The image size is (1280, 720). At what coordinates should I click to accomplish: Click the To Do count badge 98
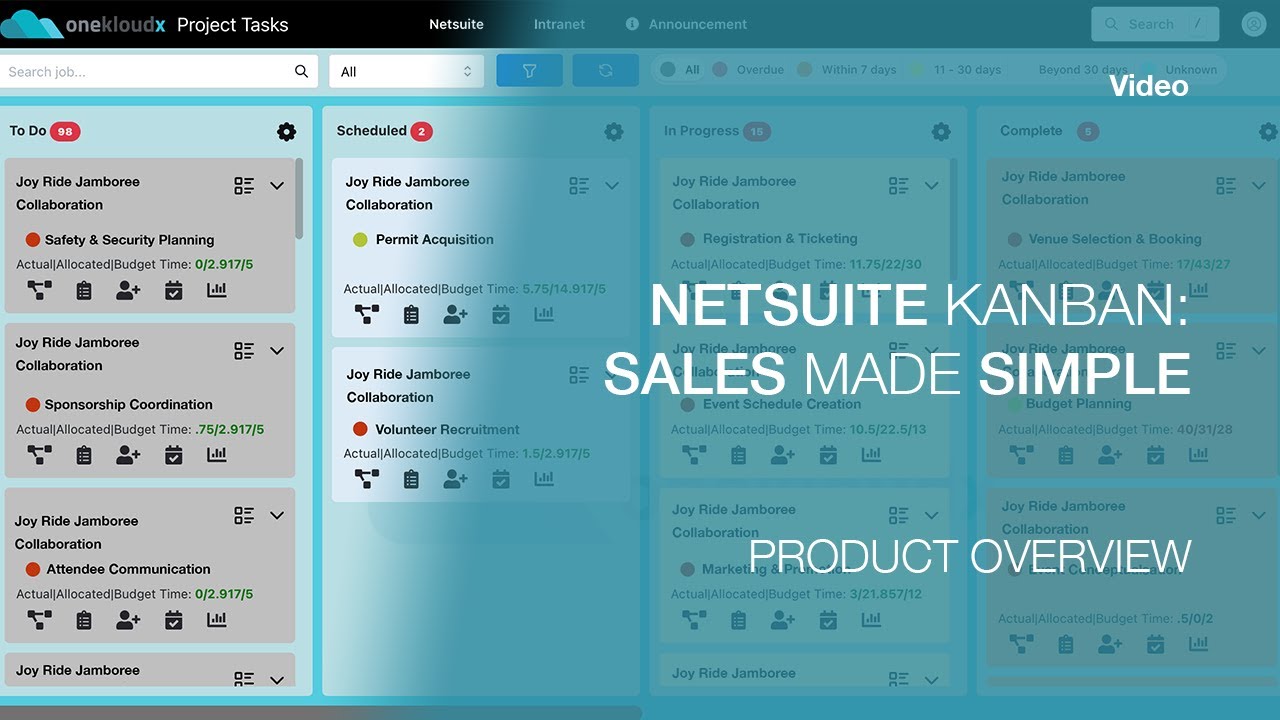point(66,131)
